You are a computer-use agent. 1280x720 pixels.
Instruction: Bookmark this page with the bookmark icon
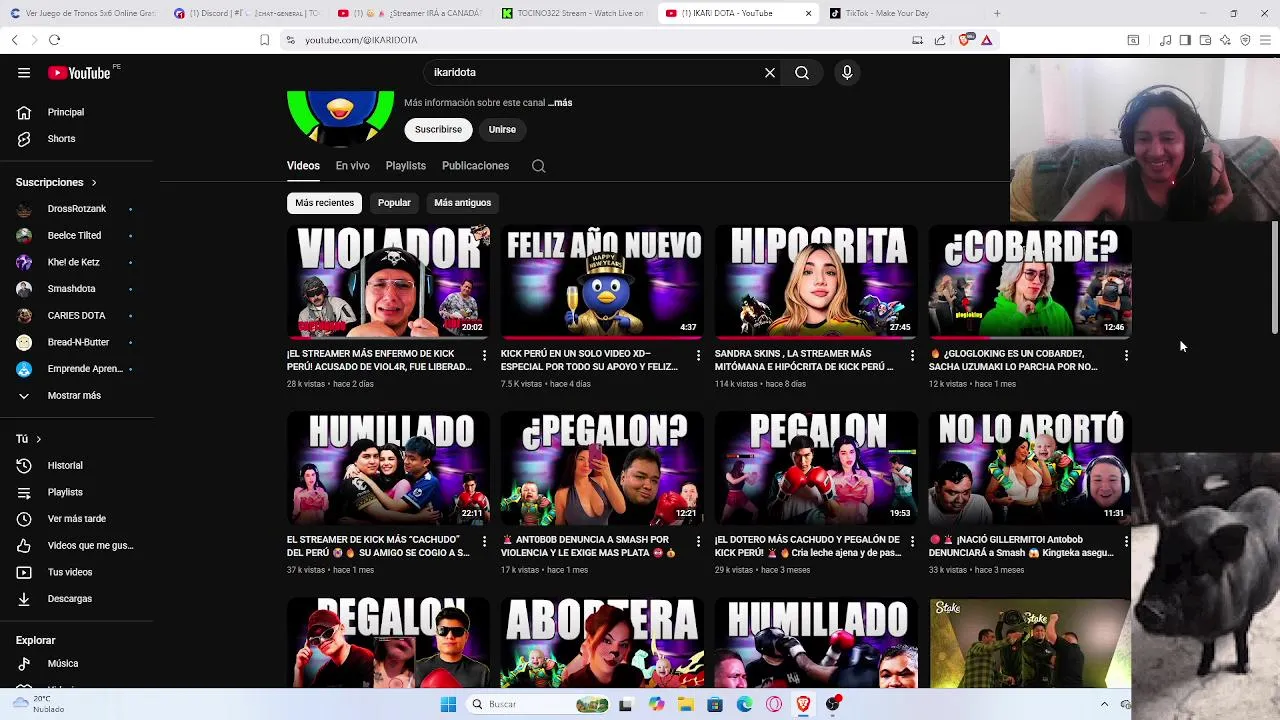[x=264, y=40]
